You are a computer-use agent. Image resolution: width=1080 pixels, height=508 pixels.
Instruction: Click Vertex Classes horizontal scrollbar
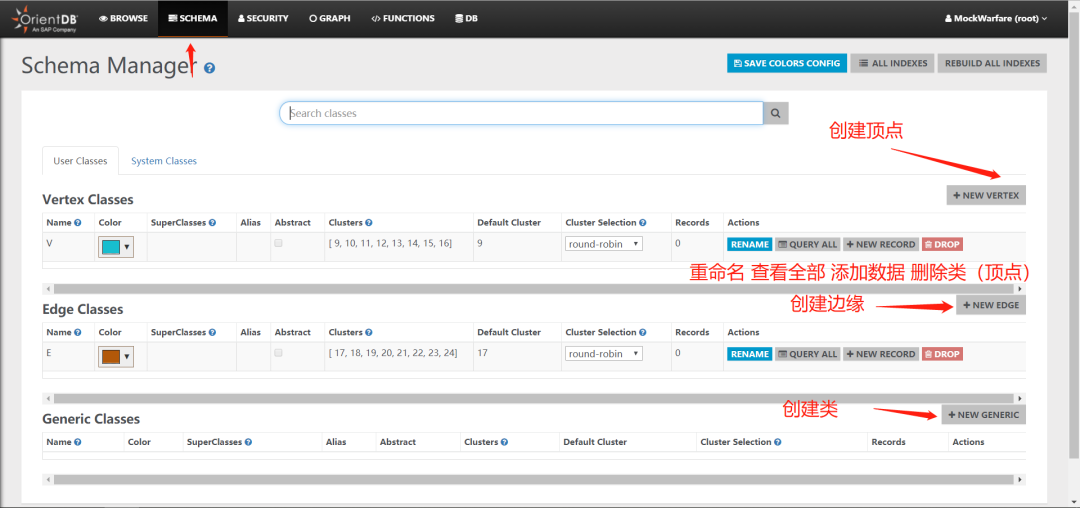[534, 289]
